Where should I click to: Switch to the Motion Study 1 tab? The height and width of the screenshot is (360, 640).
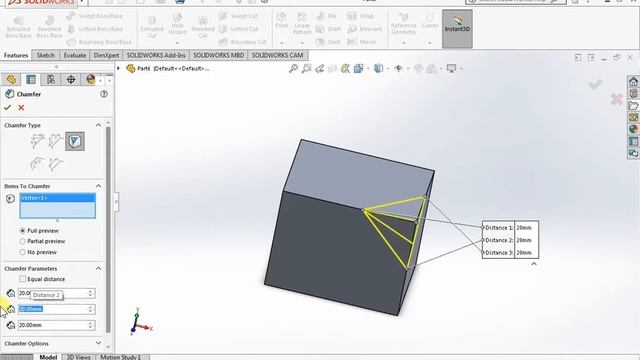coord(120,357)
